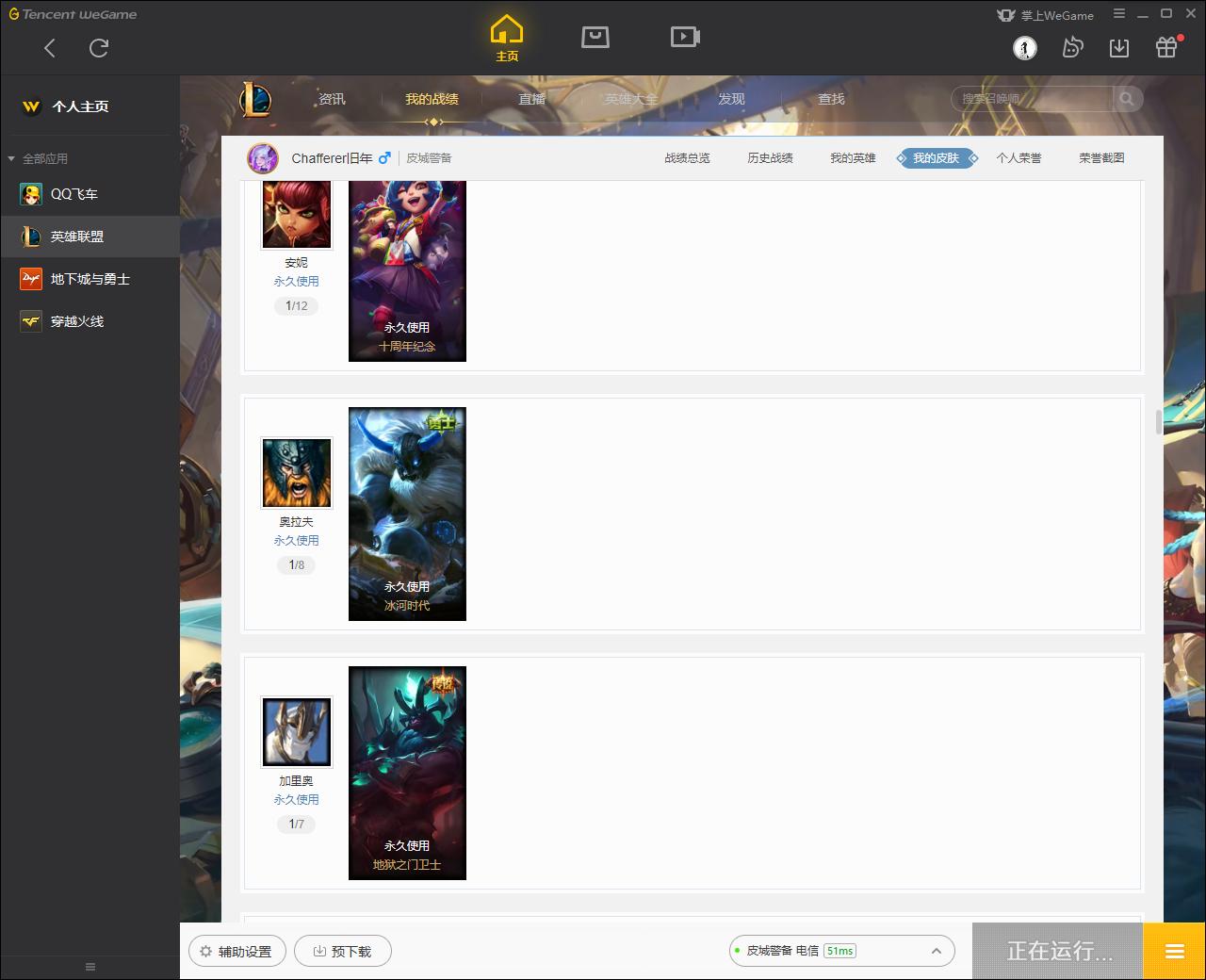Image resolution: width=1206 pixels, height=980 pixels.
Task: Open the 掌上WeGame mobile link
Action: point(1046,15)
